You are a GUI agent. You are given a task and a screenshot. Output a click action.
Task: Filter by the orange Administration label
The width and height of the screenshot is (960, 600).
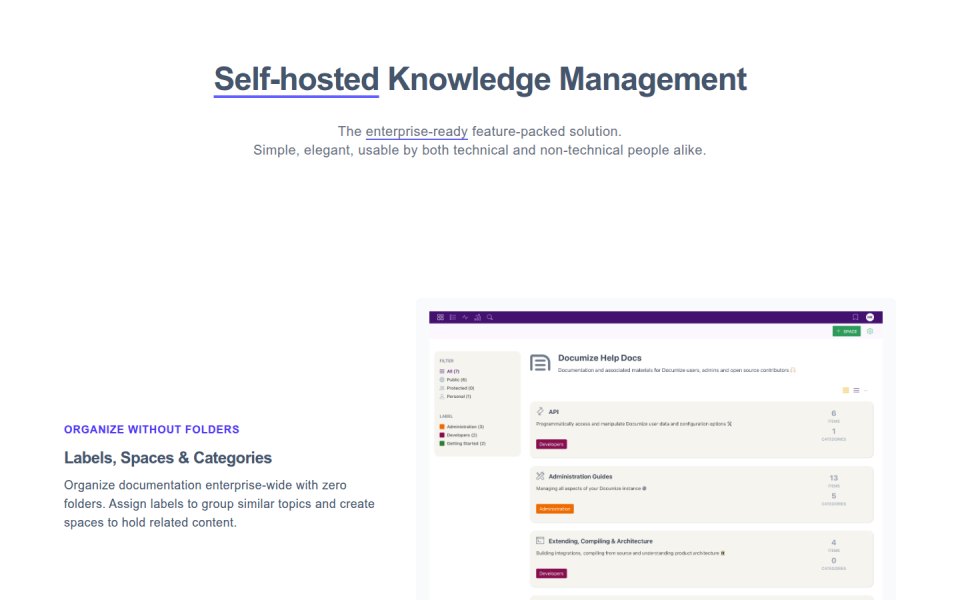[x=462, y=427]
